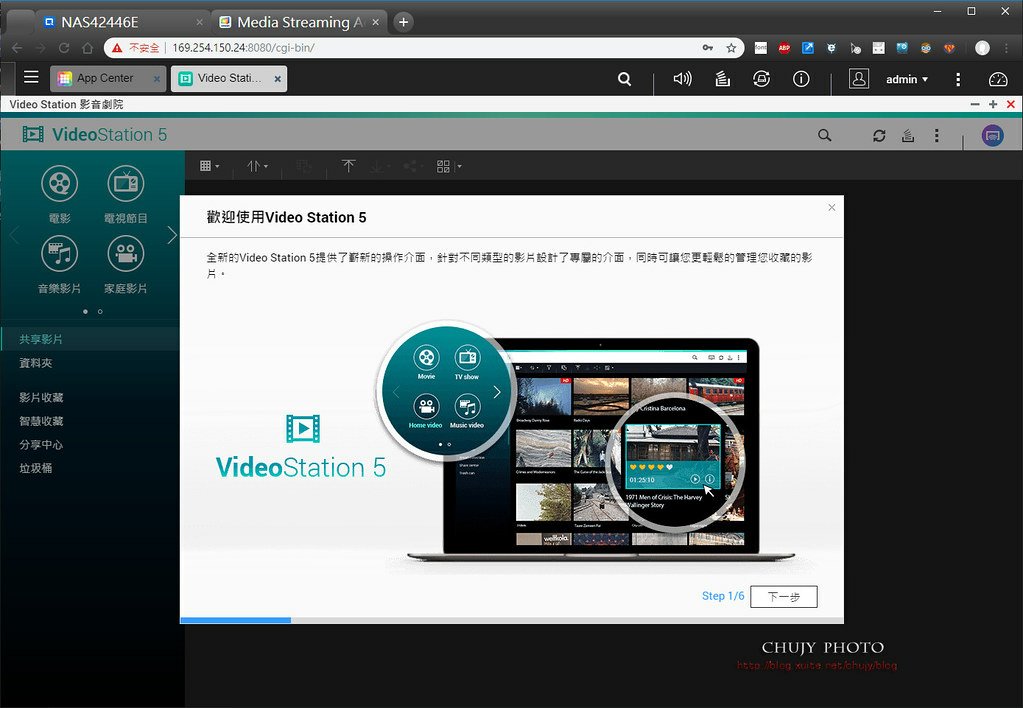
Task: Open QTS background tasks icon
Action: point(722,79)
